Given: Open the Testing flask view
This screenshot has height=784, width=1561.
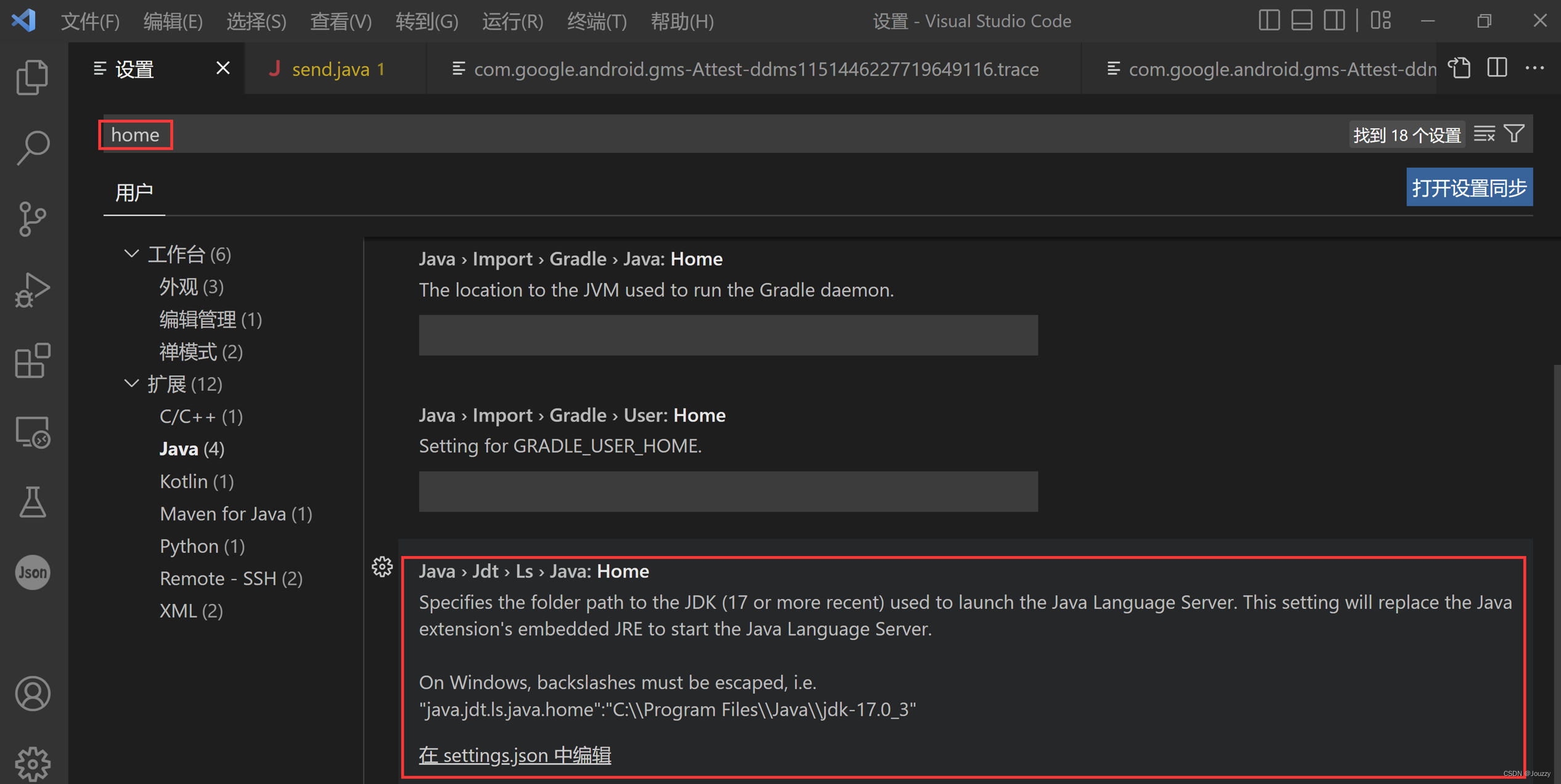Looking at the screenshot, I should coord(32,502).
